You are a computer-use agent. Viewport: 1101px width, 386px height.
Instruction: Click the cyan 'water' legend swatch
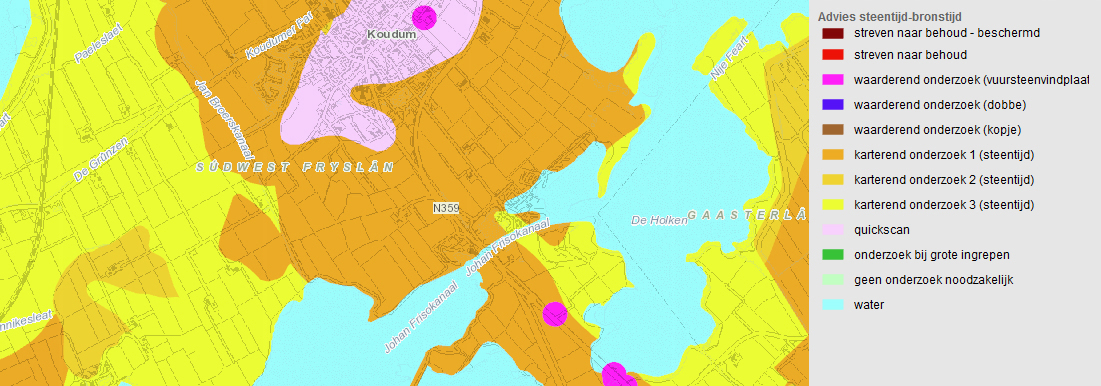click(x=833, y=305)
